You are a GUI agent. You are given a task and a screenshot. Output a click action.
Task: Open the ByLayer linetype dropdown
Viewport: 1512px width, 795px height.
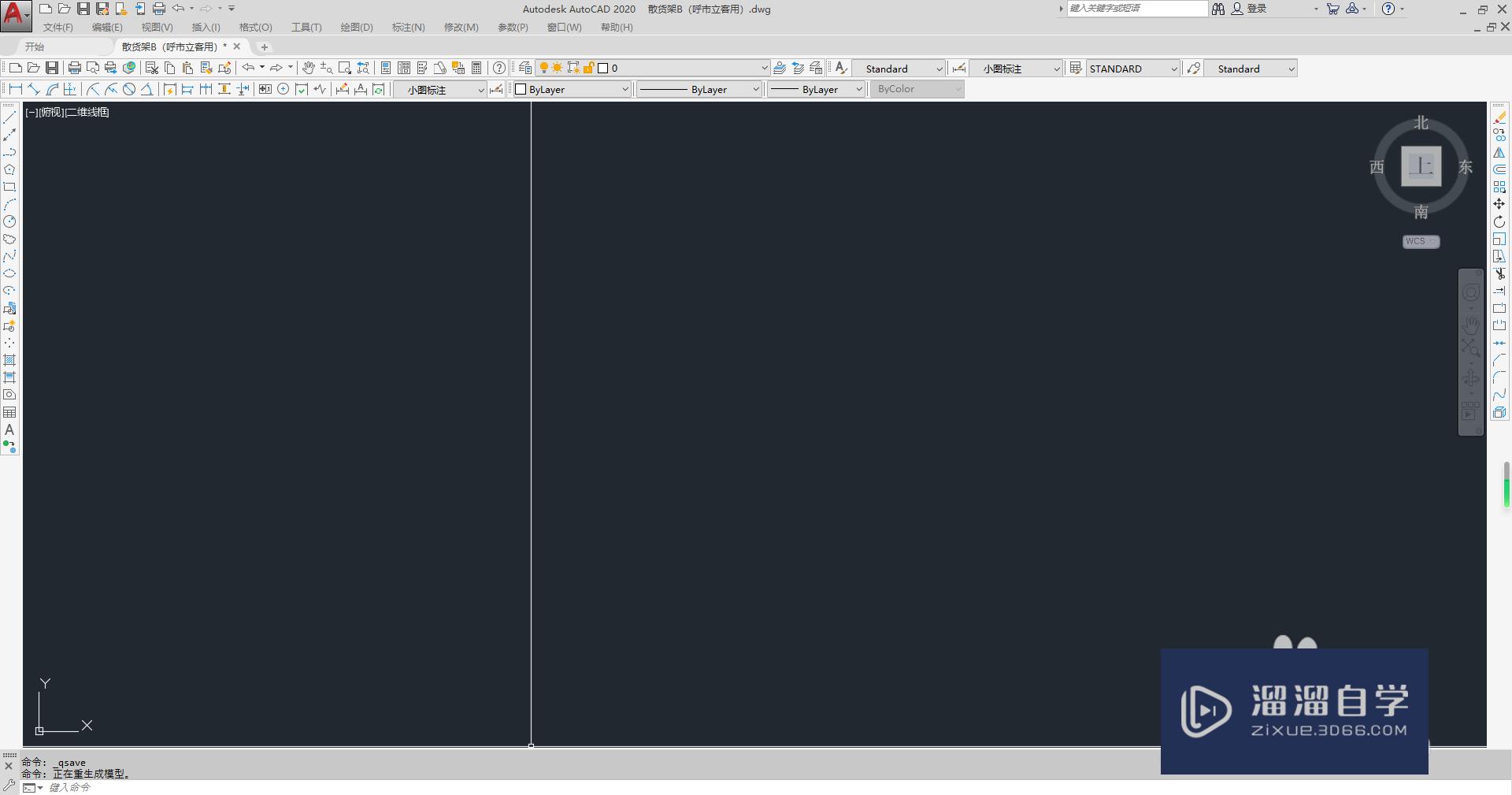(x=699, y=89)
